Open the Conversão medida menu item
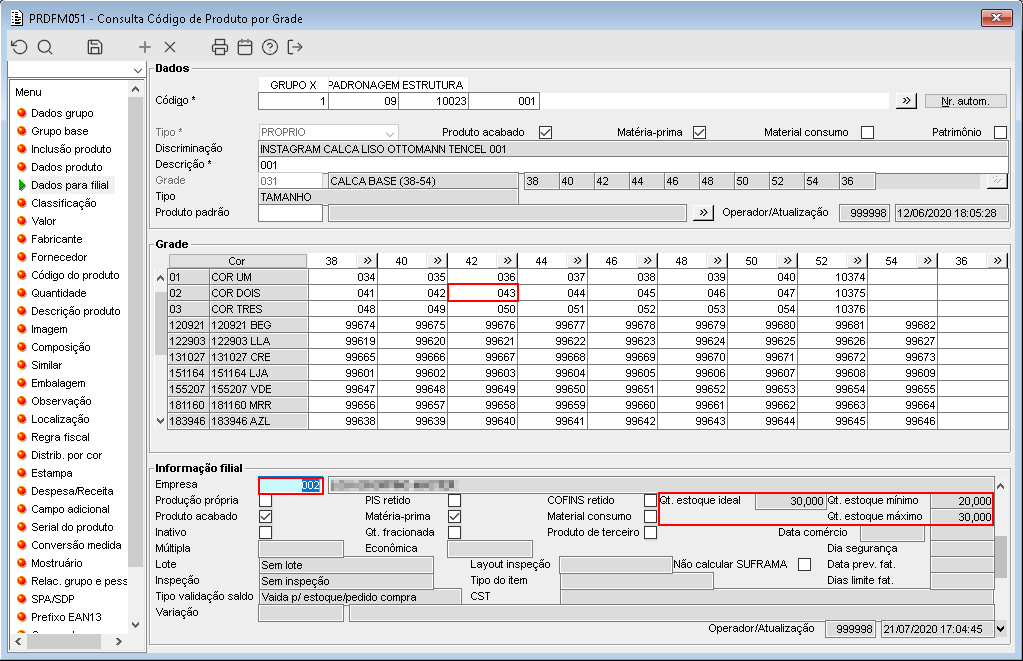This screenshot has width=1023, height=661. click(76, 545)
